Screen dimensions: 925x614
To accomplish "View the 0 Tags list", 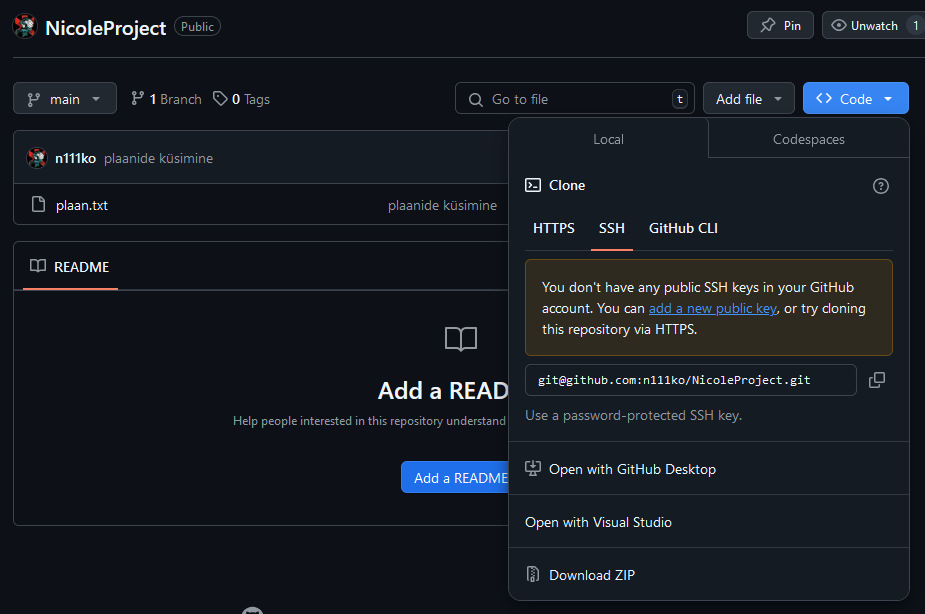I will coord(241,99).
